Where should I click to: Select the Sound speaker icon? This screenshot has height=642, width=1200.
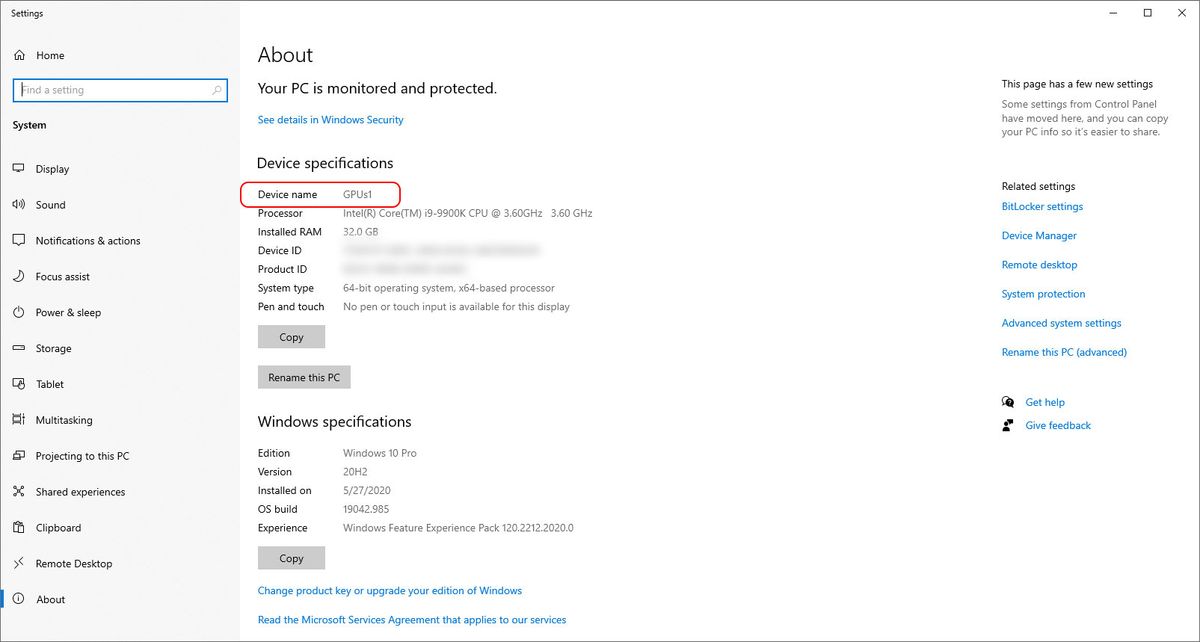pos(18,205)
